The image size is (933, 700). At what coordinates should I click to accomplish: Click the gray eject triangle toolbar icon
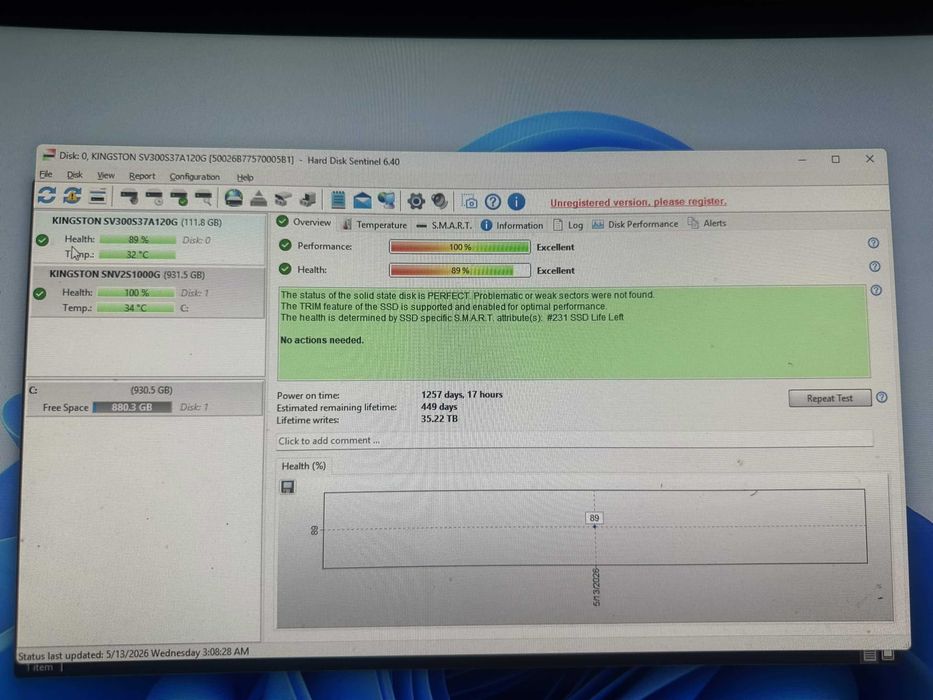click(x=258, y=199)
